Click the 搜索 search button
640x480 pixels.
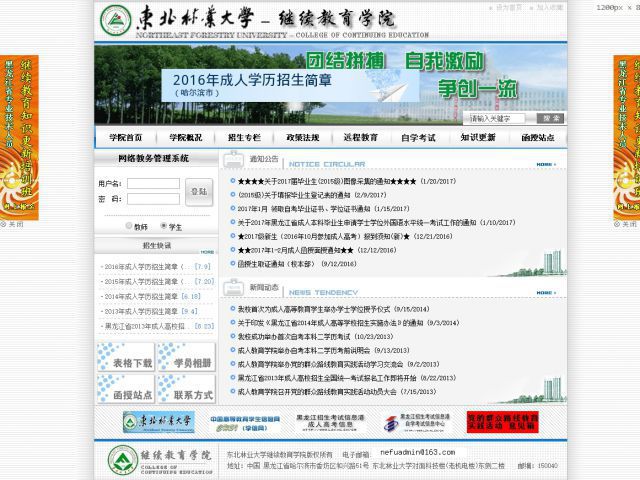coord(551,118)
